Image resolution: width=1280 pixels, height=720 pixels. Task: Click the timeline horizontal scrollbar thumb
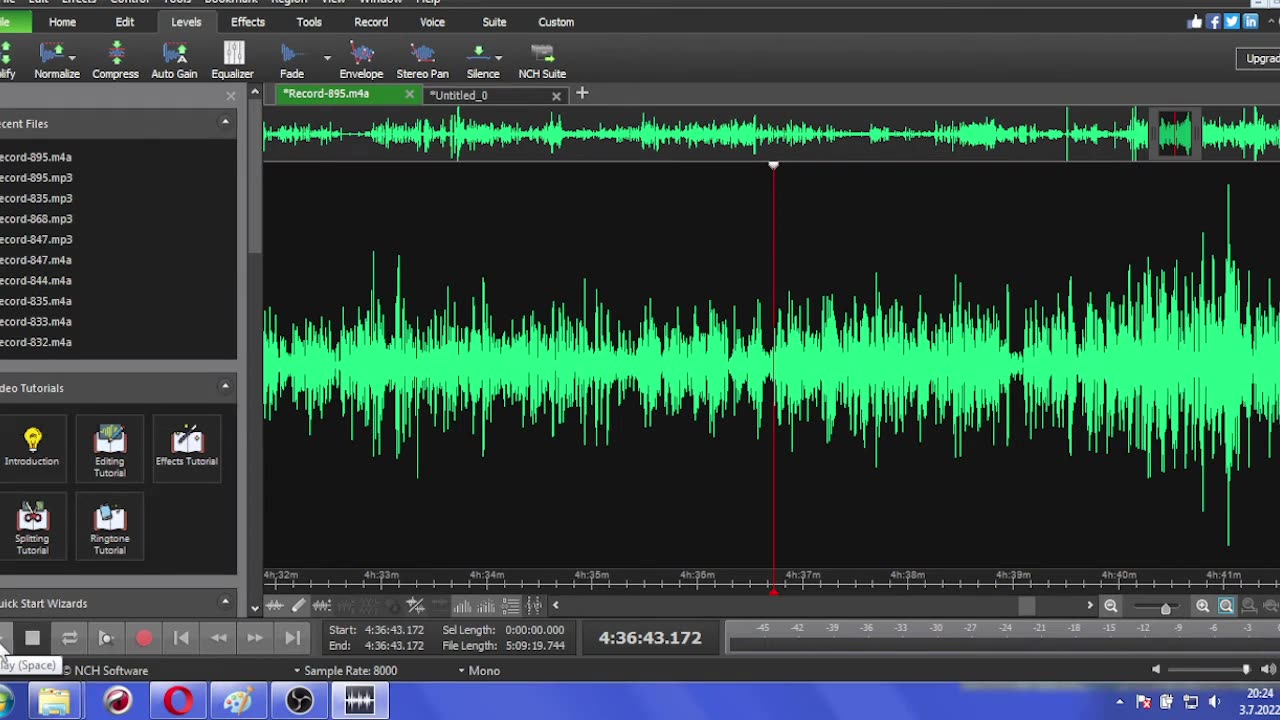[1026, 605]
